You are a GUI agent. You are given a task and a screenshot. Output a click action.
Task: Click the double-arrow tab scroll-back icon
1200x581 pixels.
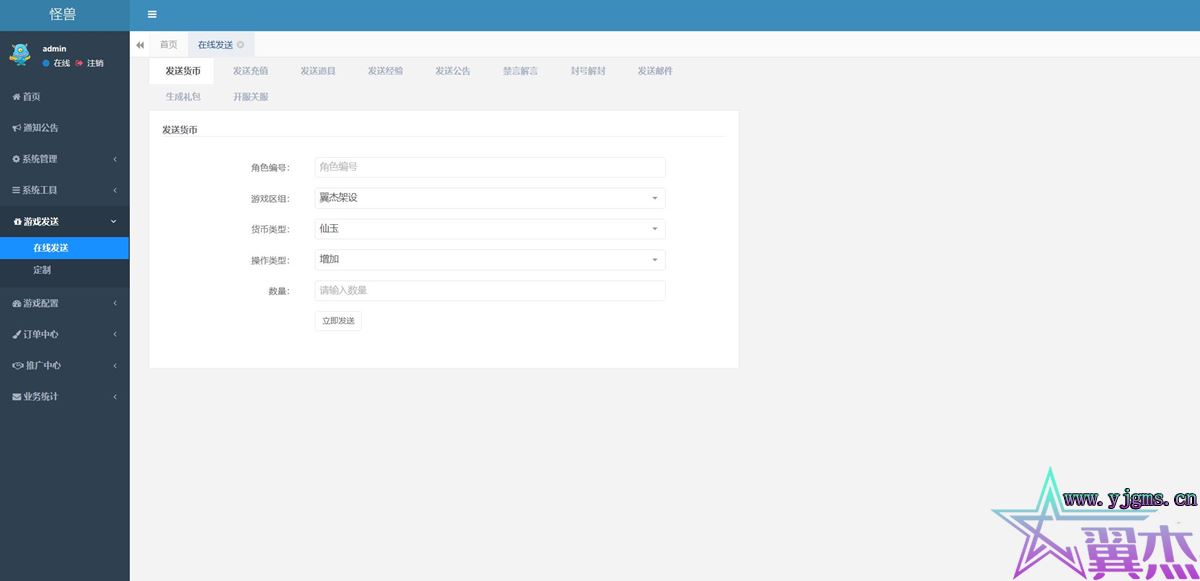[x=140, y=45]
